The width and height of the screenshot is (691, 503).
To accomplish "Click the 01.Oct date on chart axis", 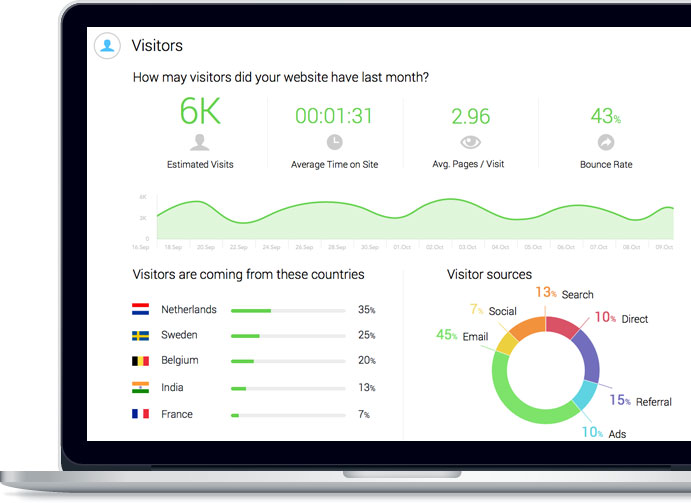I will click(x=402, y=247).
